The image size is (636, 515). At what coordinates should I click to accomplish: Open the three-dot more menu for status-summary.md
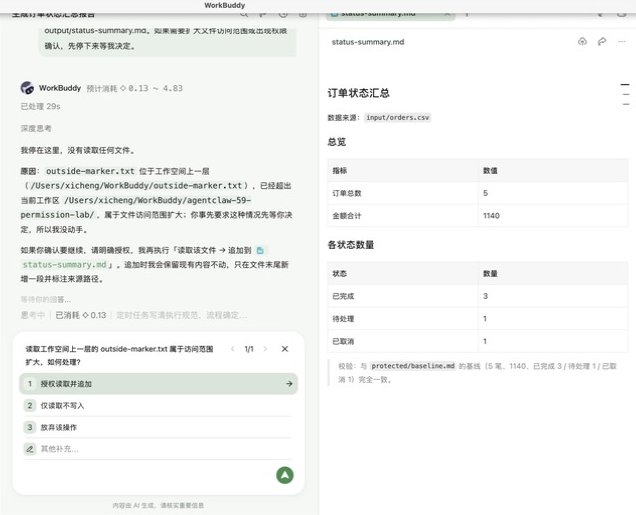(621, 41)
